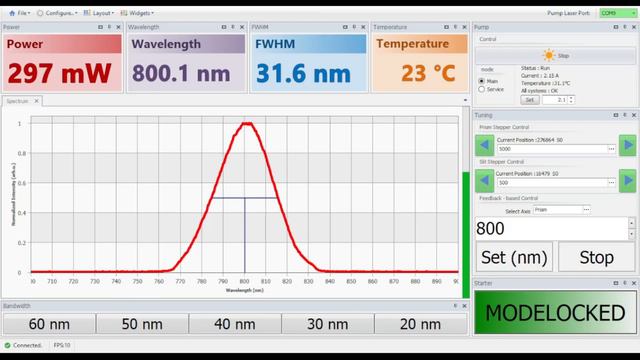
Task: Select the 40 nm bandwidth preset
Action: [235, 324]
